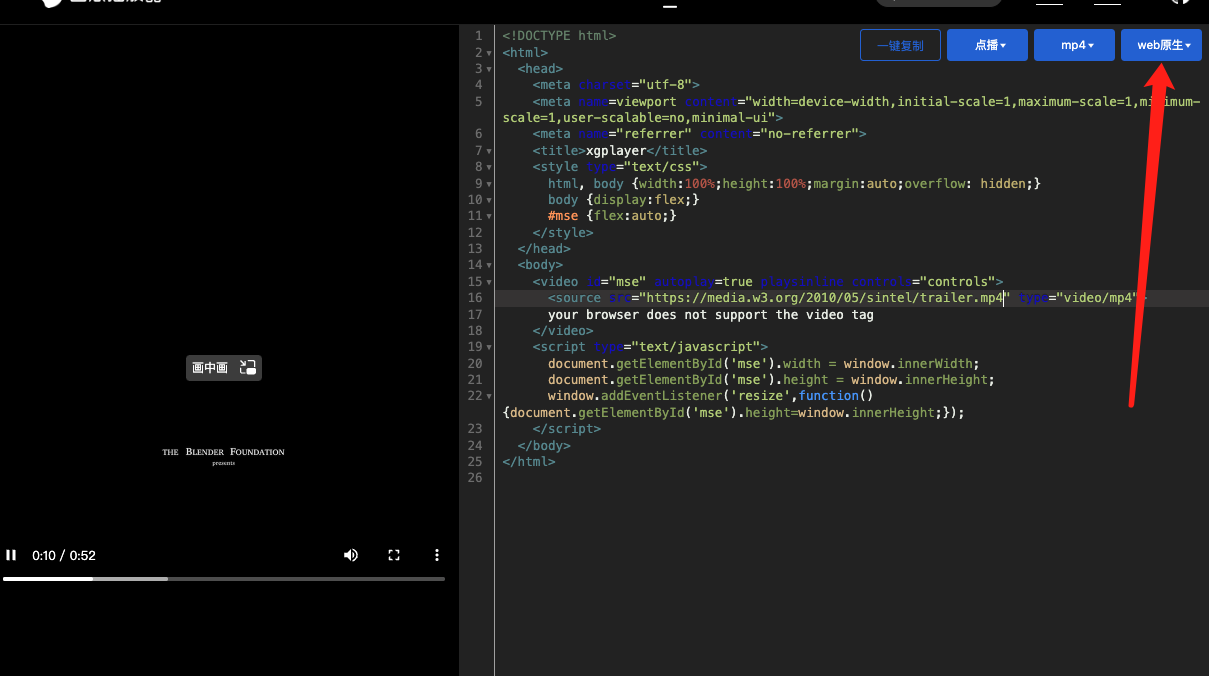Image resolution: width=1209 pixels, height=676 pixels.
Task: Open the player's more-options kebab menu
Action: click(437, 555)
